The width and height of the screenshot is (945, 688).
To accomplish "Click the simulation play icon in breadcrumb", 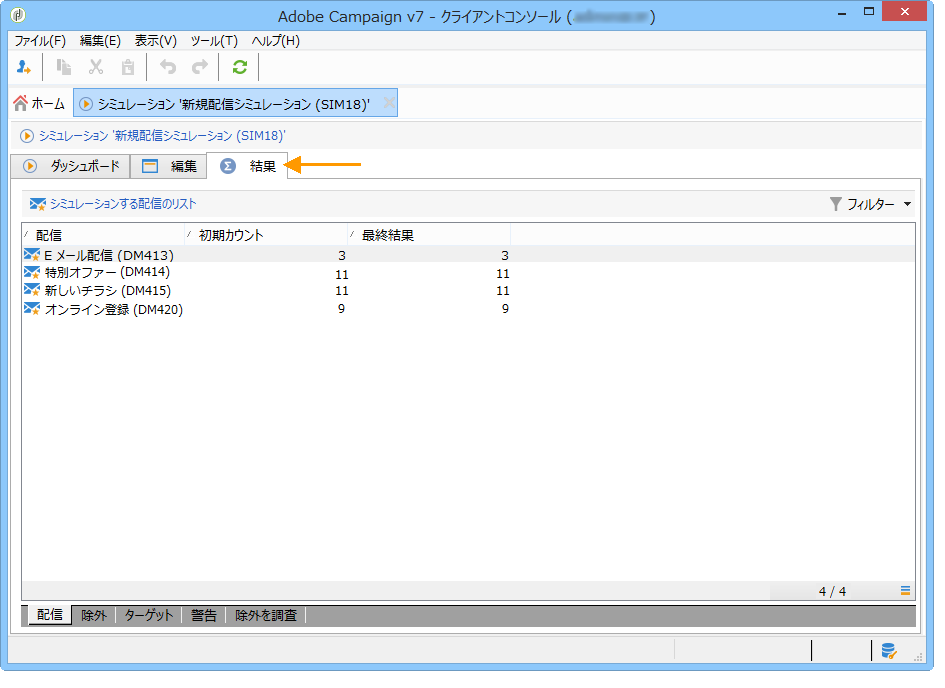I will click(27, 136).
